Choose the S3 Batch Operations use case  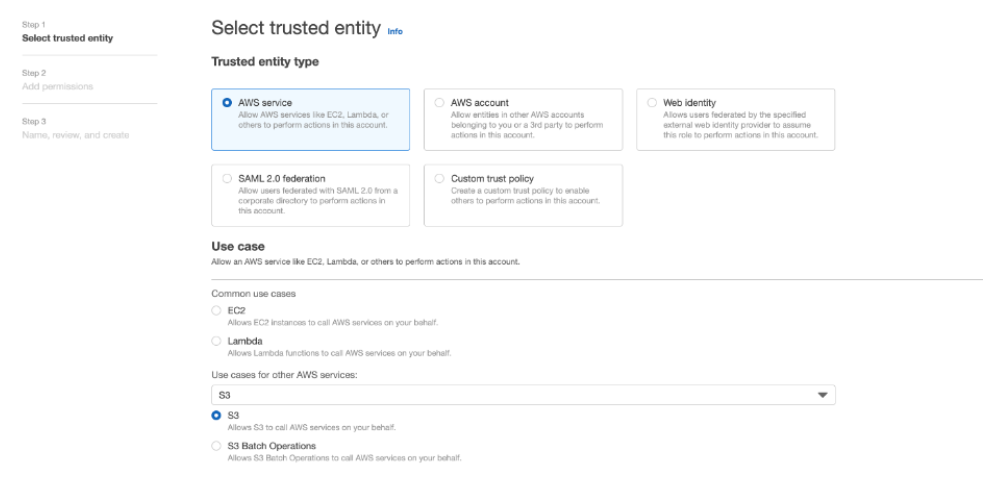point(217,445)
